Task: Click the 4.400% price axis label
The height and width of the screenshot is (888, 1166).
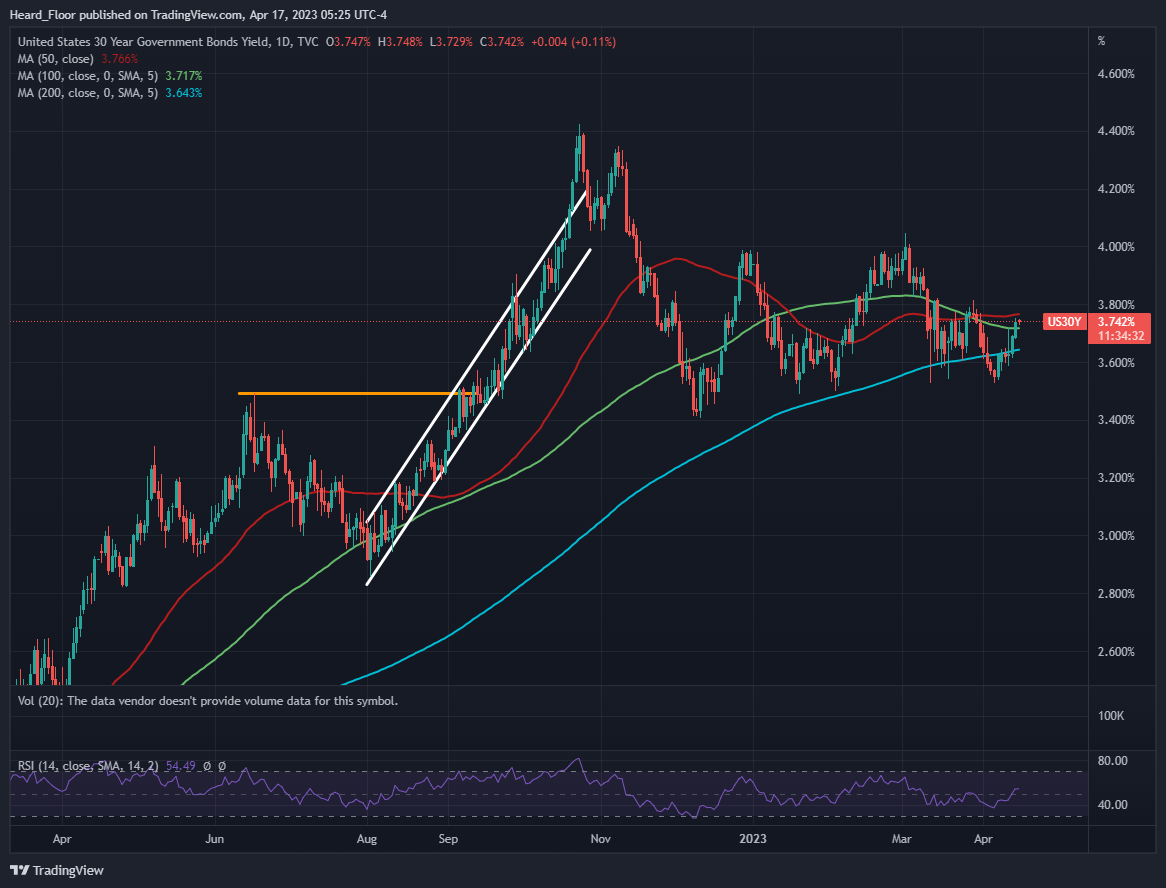Action: point(1116,131)
